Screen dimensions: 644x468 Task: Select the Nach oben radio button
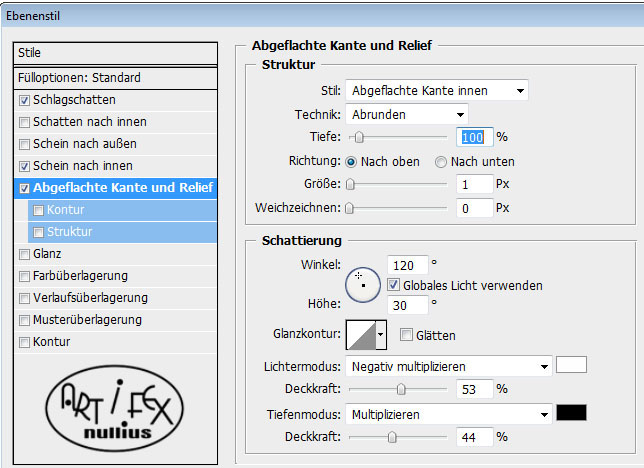(351, 162)
